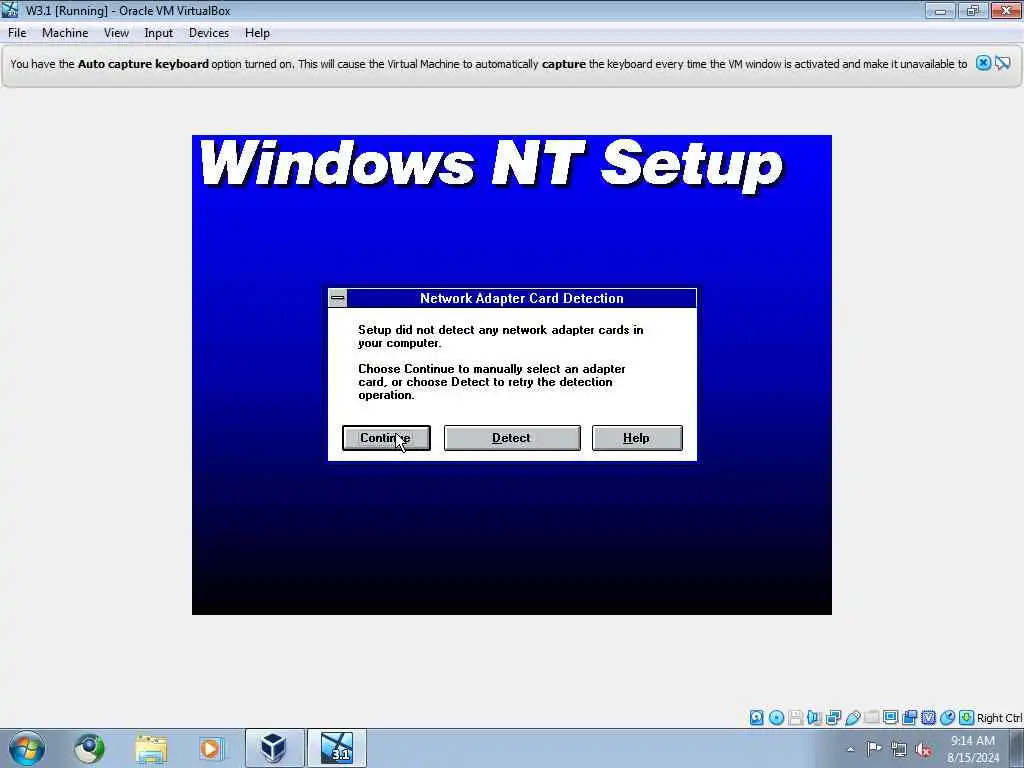The image size is (1024, 768).
Task: Click the Right Ctrl host key label
Action: point(1000,718)
